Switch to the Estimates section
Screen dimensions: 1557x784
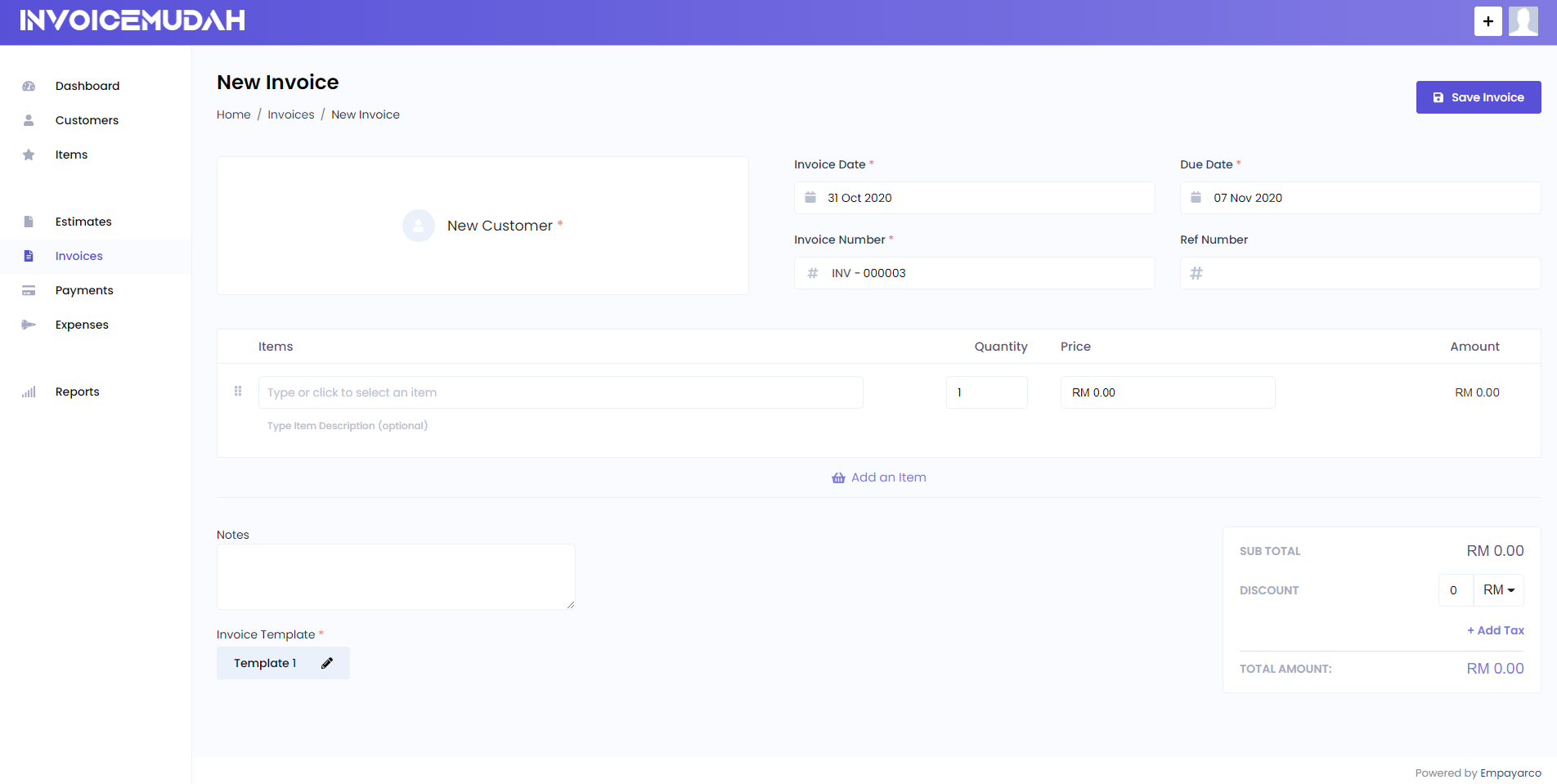click(x=83, y=222)
